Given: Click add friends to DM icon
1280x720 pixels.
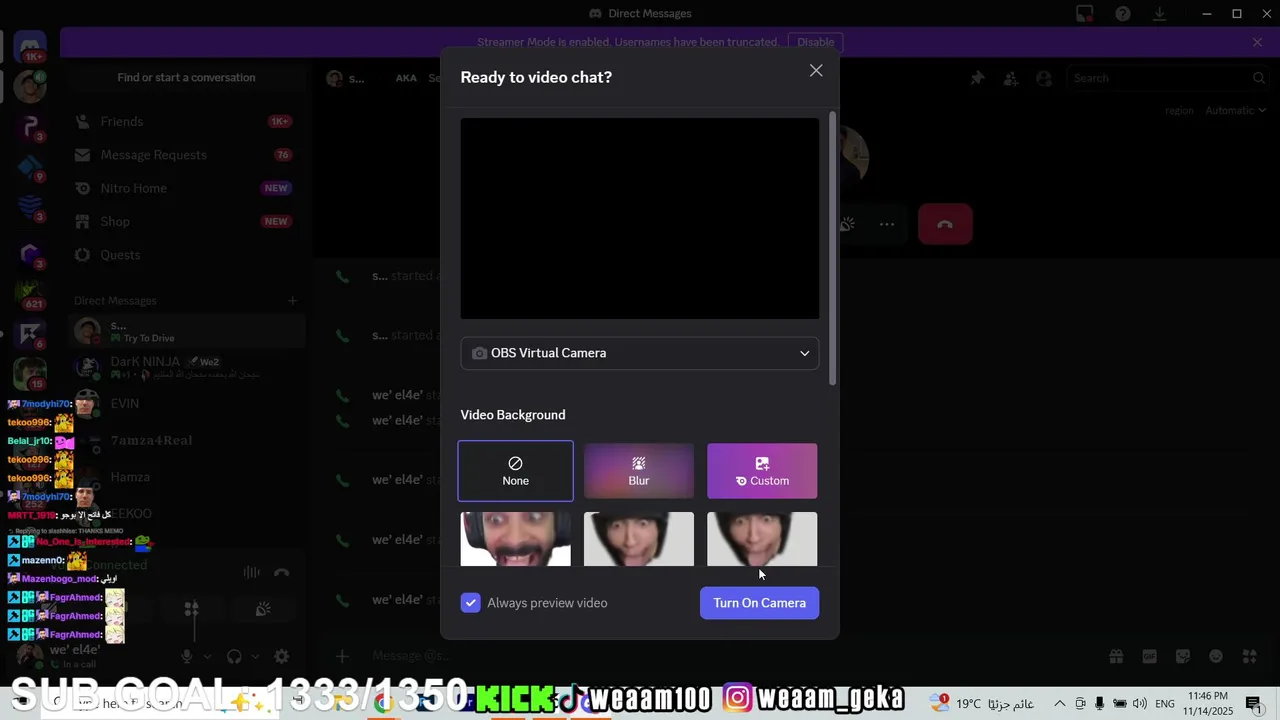Looking at the screenshot, I should pos(1011,78).
